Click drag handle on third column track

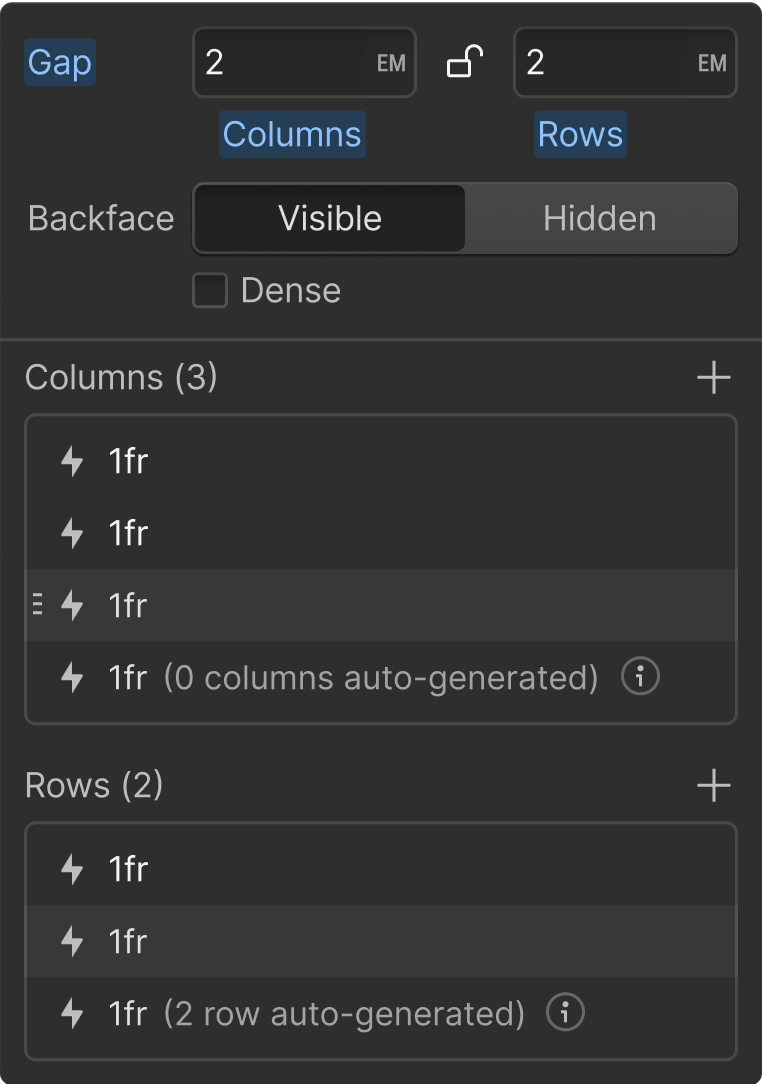coord(38,604)
